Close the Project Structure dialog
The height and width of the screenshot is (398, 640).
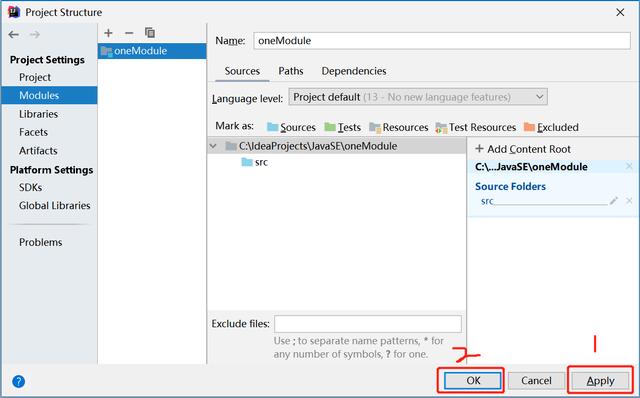pyautogui.click(x=620, y=12)
